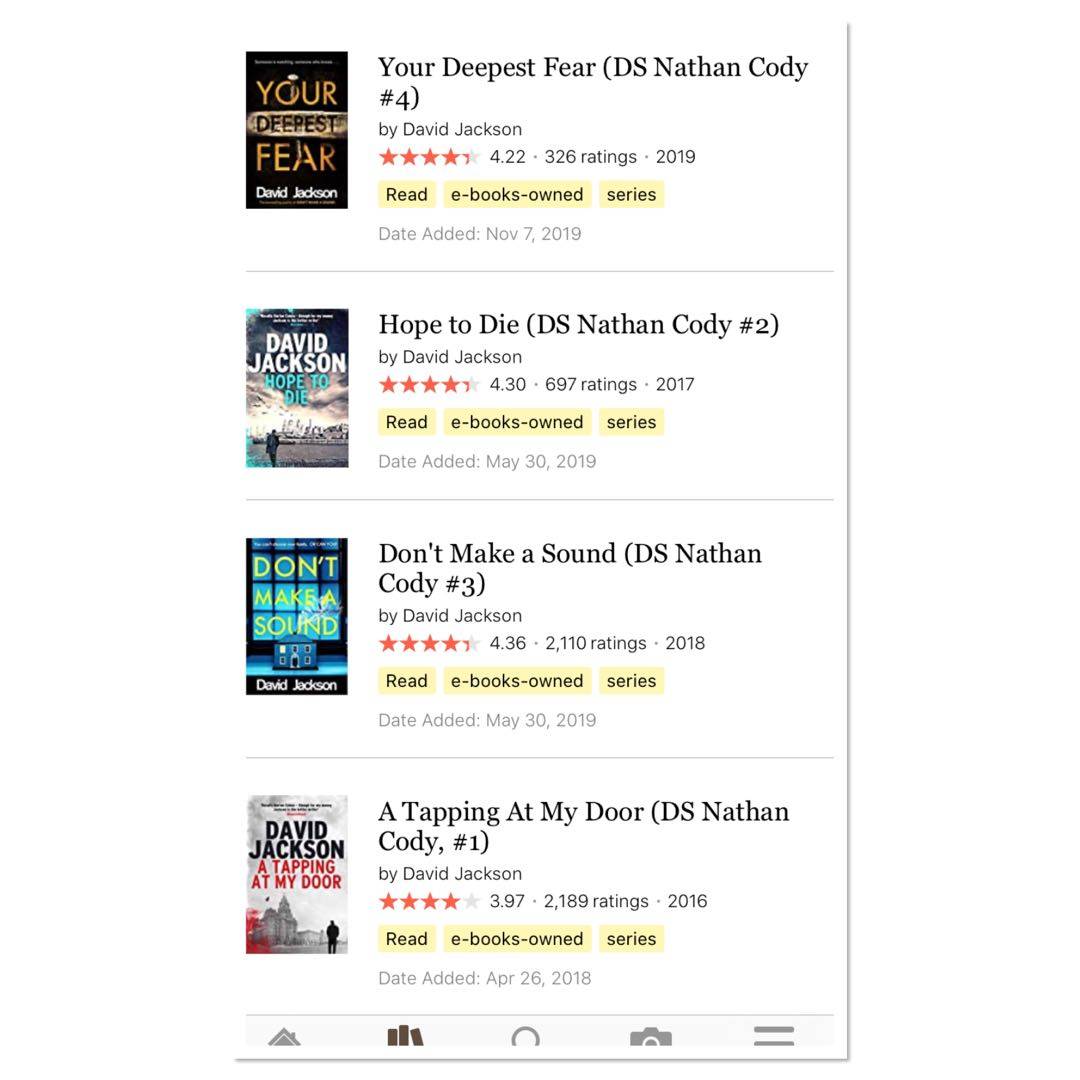The height and width of the screenshot is (1080, 1080).
Task: Tap the star rating for Hope to Die
Action: pos(428,384)
